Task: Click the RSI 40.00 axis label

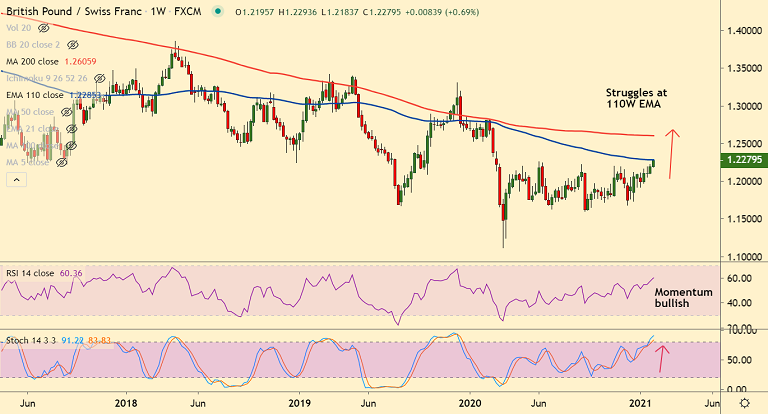Action: pos(740,303)
